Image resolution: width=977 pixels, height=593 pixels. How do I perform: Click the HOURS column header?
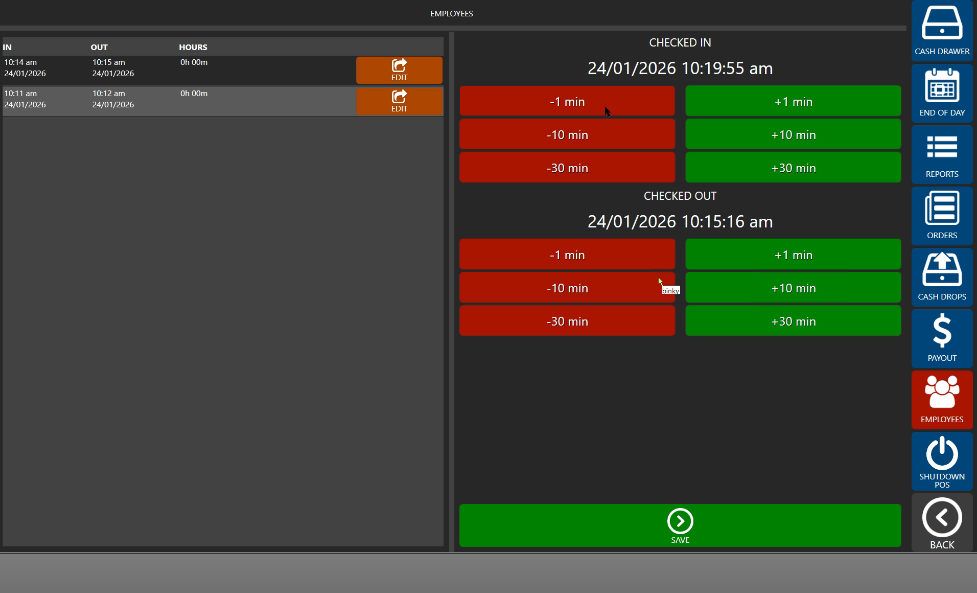[x=193, y=47]
